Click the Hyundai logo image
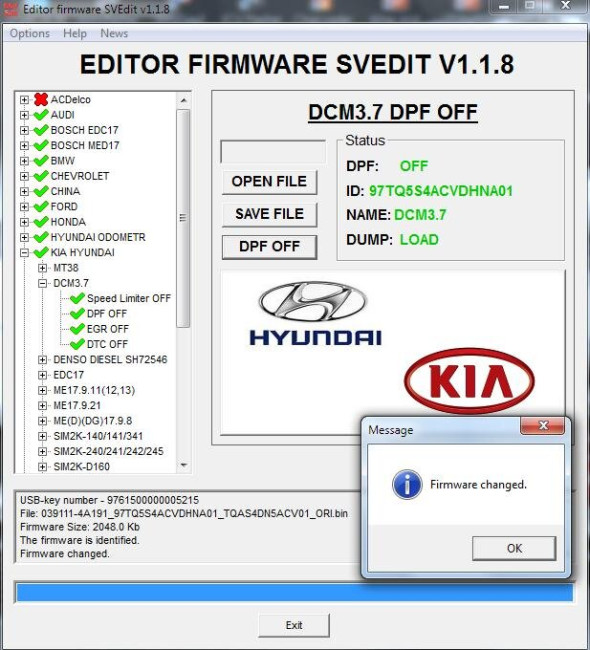This screenshot has width=590, height=650. pos(315,313)
